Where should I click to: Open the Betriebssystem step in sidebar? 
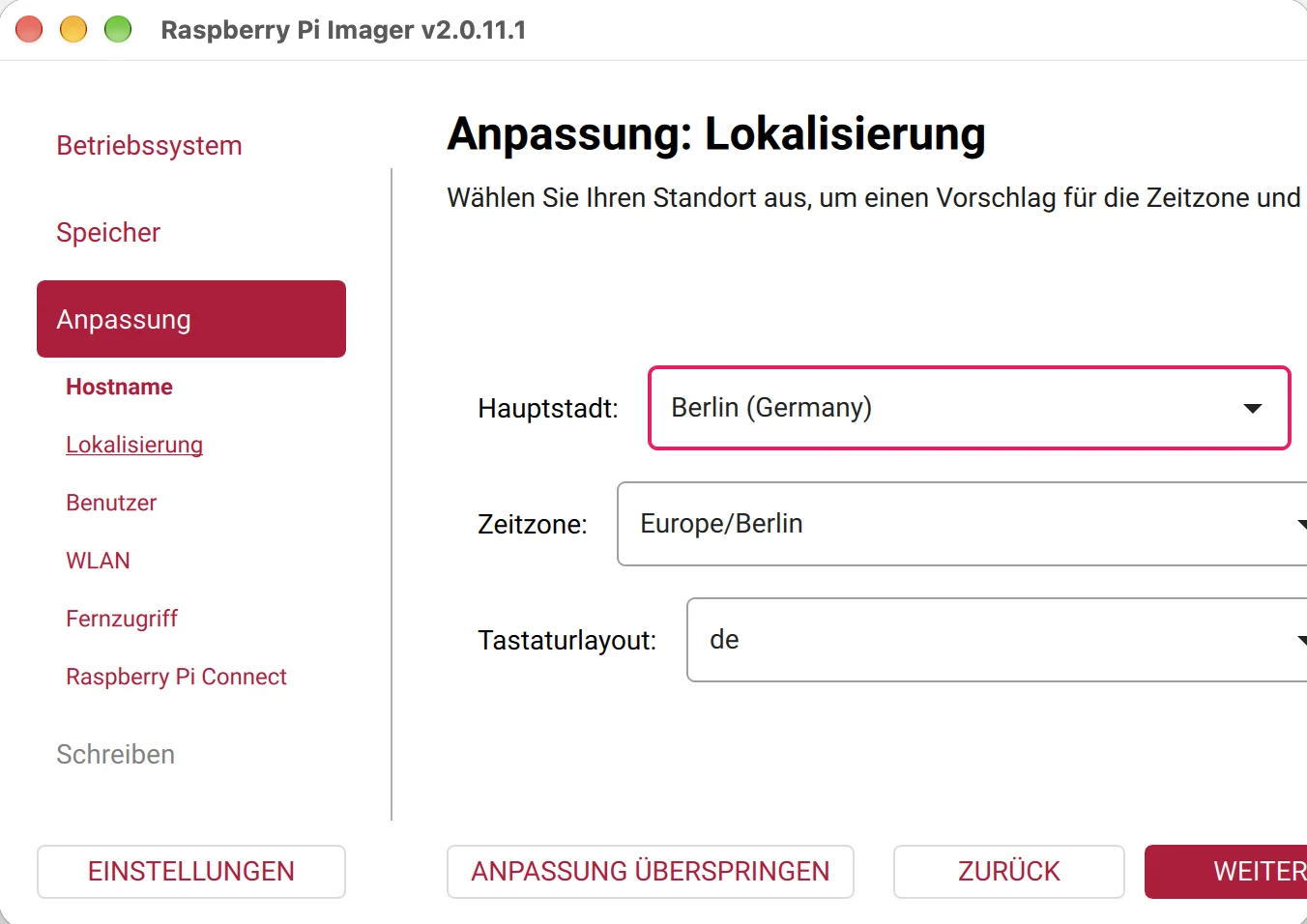coord(149,146)
